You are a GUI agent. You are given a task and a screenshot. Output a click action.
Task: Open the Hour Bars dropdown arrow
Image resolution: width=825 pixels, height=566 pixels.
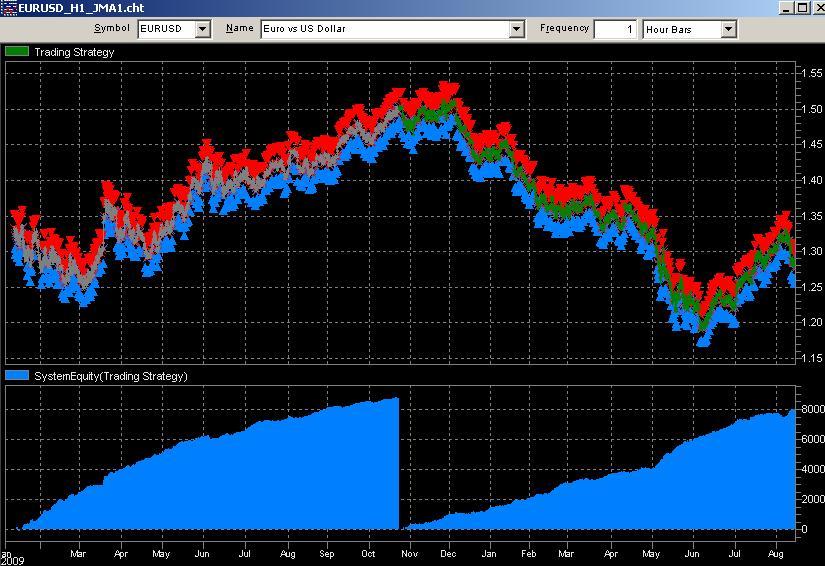[728, 29]
